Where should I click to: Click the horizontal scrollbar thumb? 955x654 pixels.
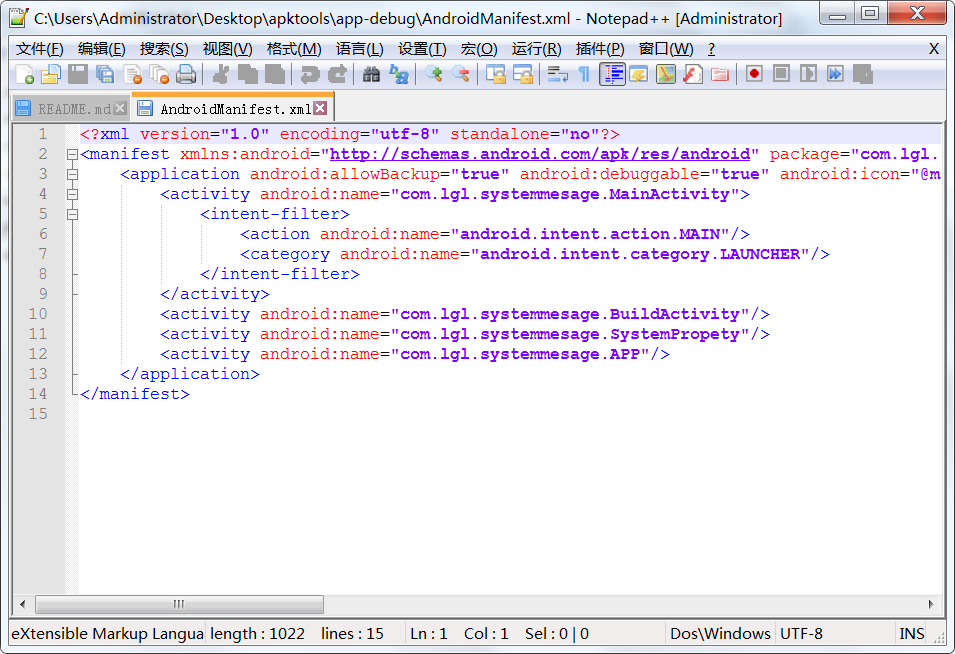(x=180, y=604)
